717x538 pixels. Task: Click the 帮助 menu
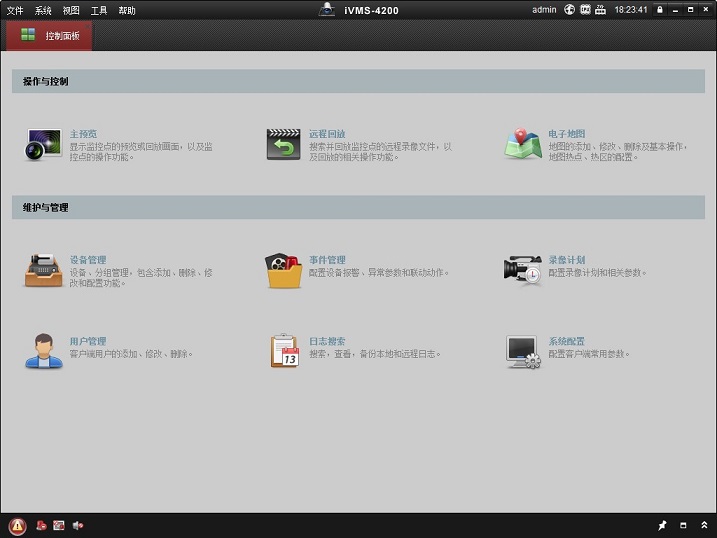(127, 10)
